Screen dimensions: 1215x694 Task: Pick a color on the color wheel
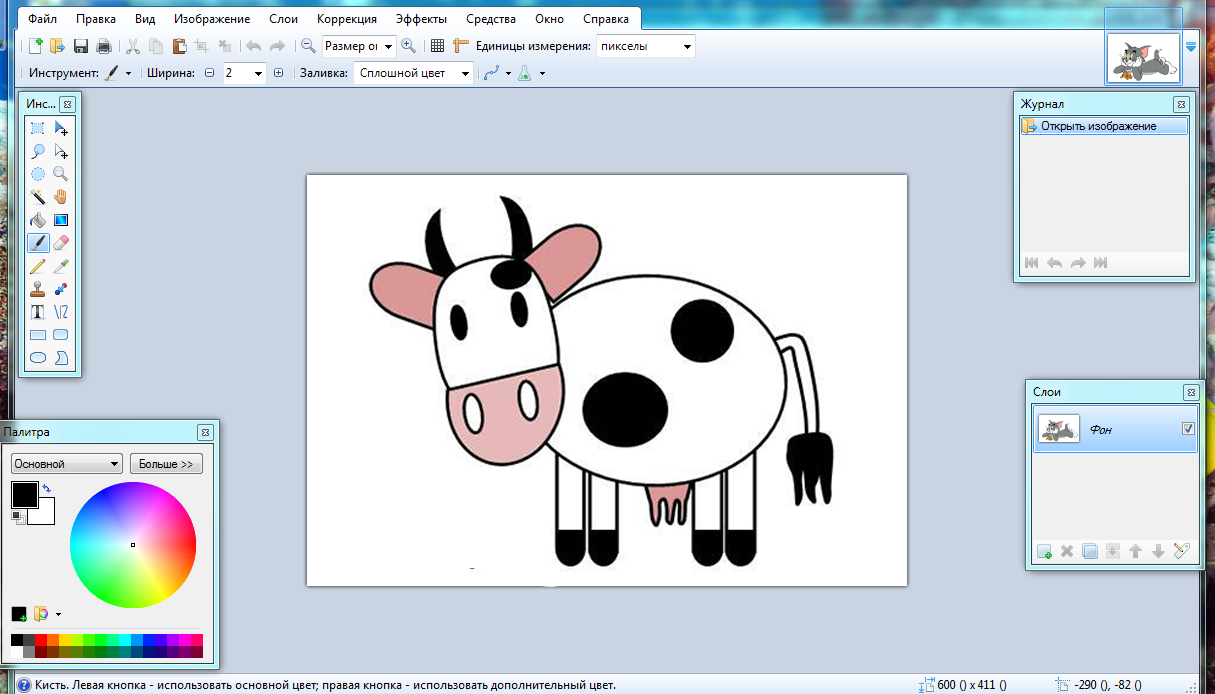pos(132,544)
